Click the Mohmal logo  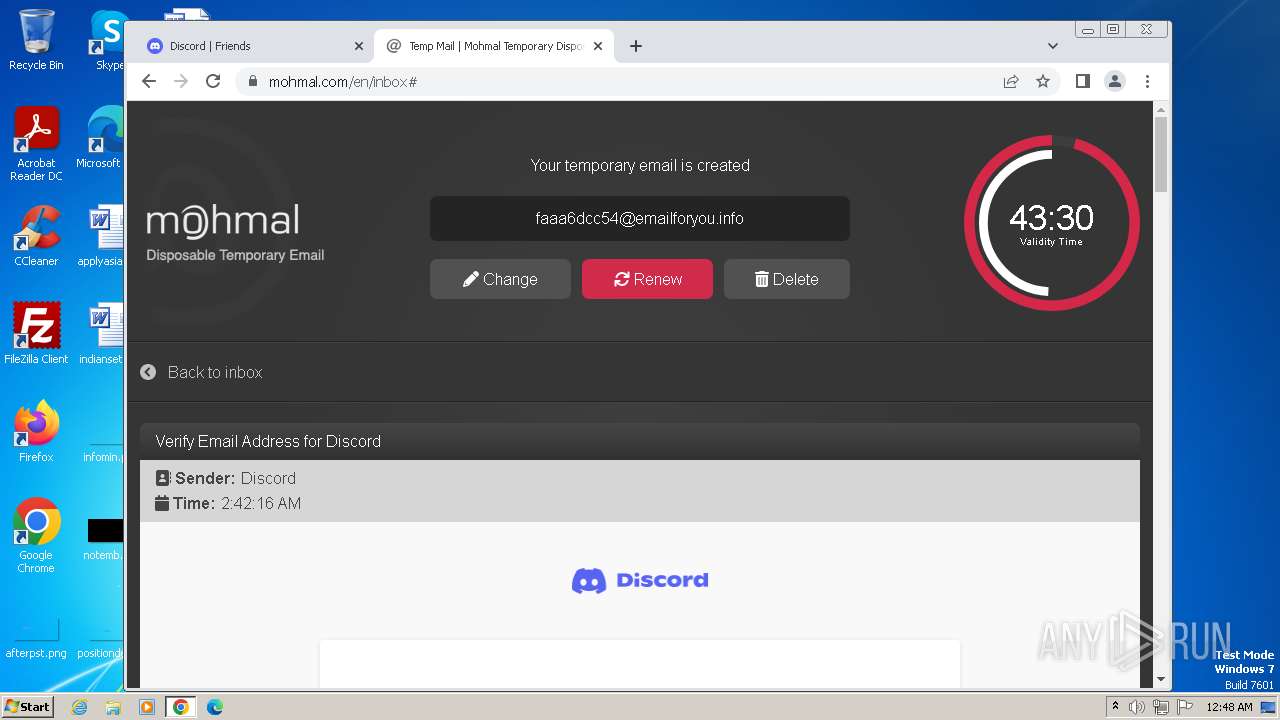tap(234, 233)
